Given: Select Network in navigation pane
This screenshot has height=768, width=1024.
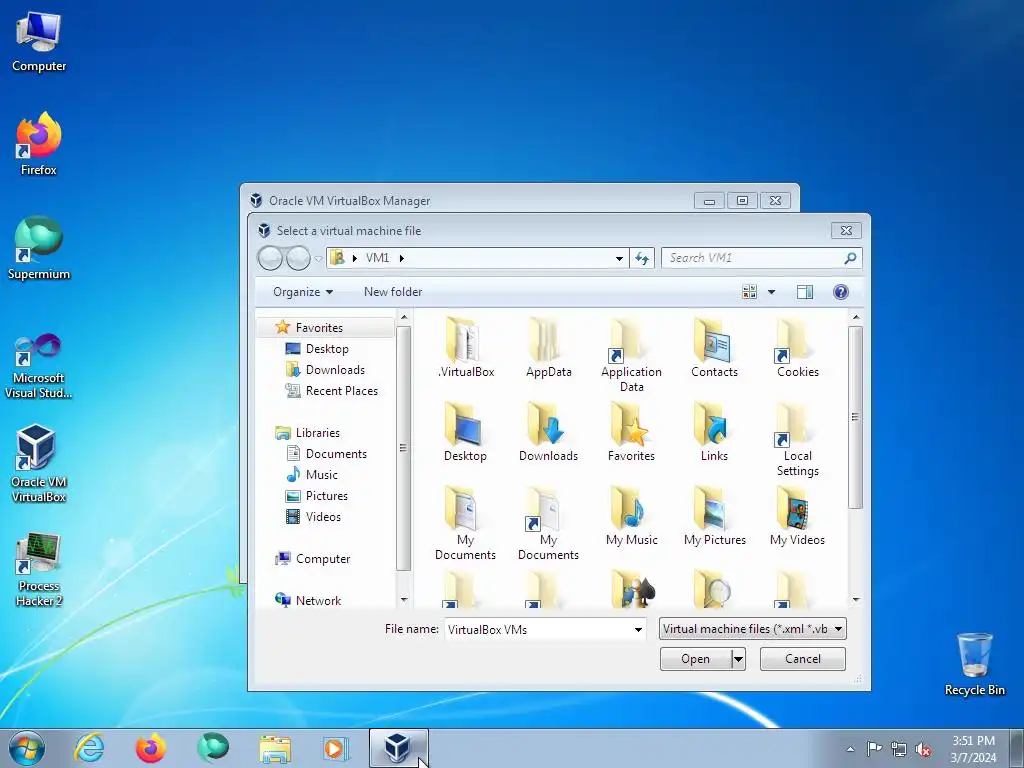Looking at the screenshot, I should point(317,600).
